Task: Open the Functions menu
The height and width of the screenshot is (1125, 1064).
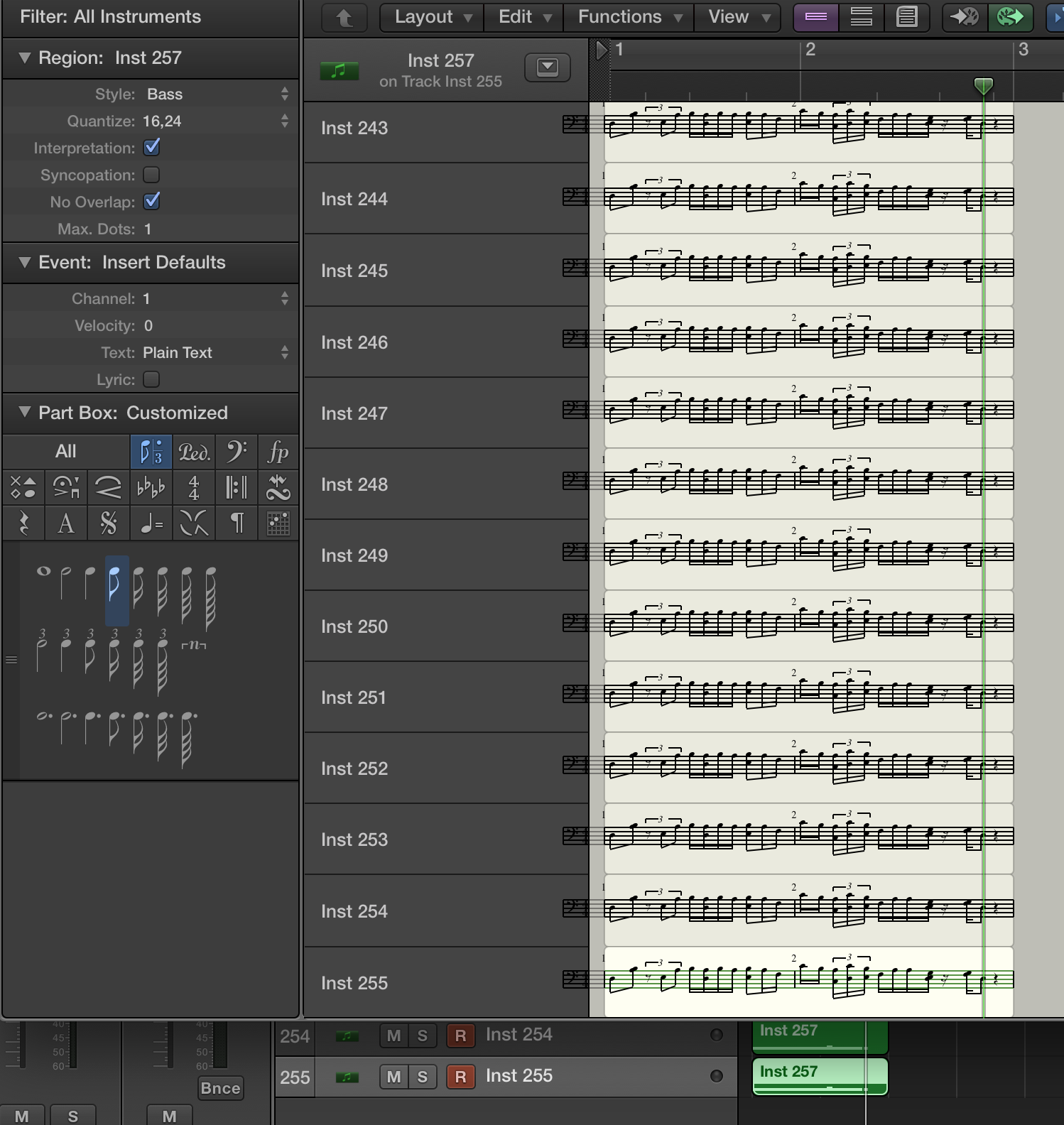Action: [629, 17]
